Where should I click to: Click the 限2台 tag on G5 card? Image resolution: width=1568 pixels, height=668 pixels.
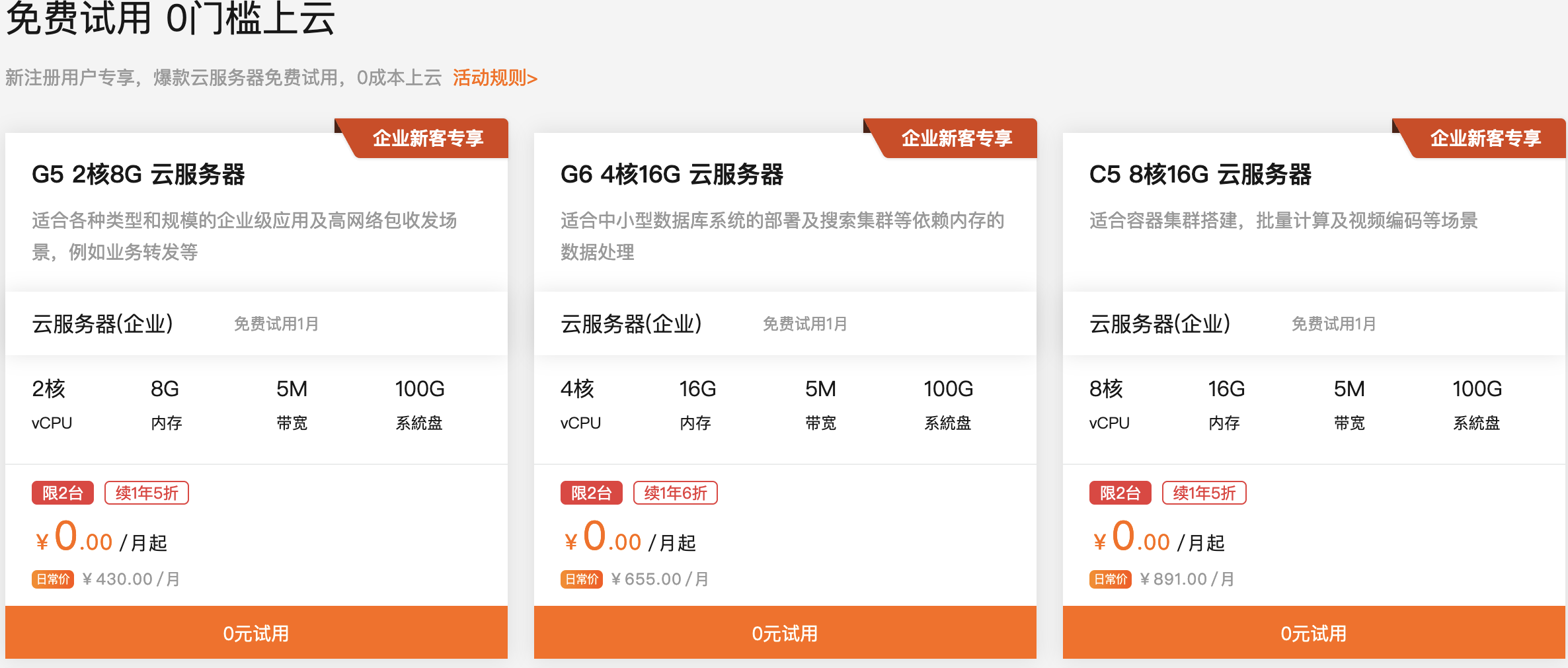pyautogui.click(x=62, y=493)
